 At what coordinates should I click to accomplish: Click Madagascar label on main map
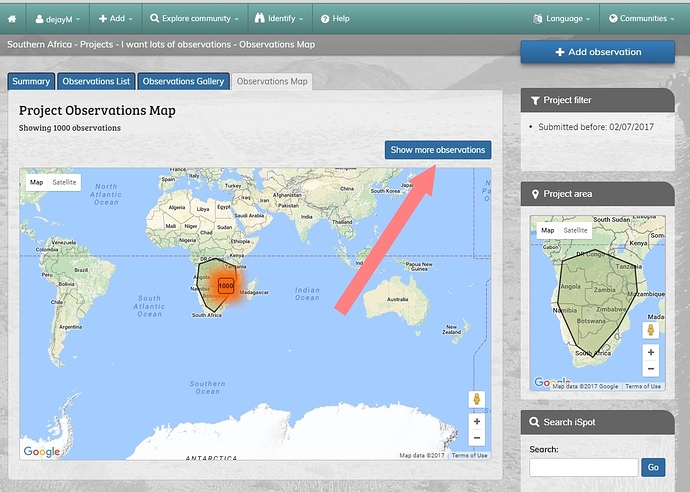coord(254,292)
